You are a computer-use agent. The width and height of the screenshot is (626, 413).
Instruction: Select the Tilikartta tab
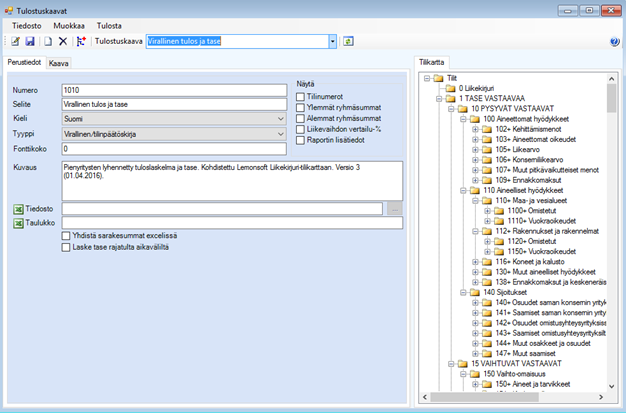click(431, 62)
